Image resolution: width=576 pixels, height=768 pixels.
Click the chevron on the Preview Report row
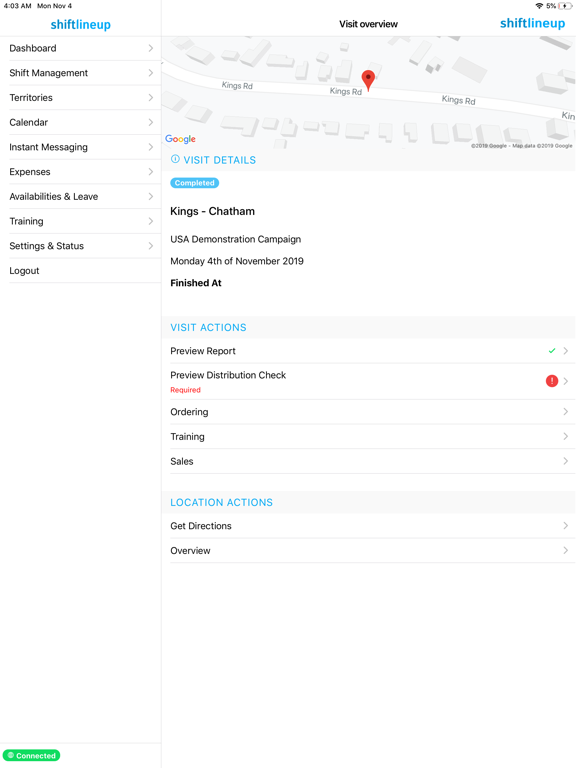[x=566, y=351]
